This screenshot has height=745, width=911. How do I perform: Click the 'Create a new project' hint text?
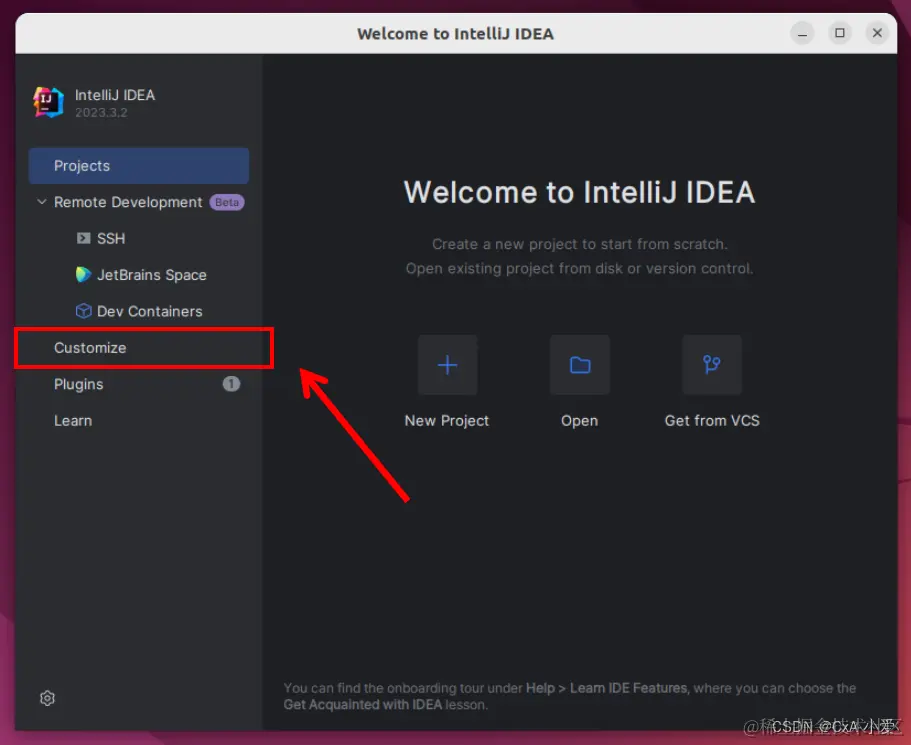[579, 244]
